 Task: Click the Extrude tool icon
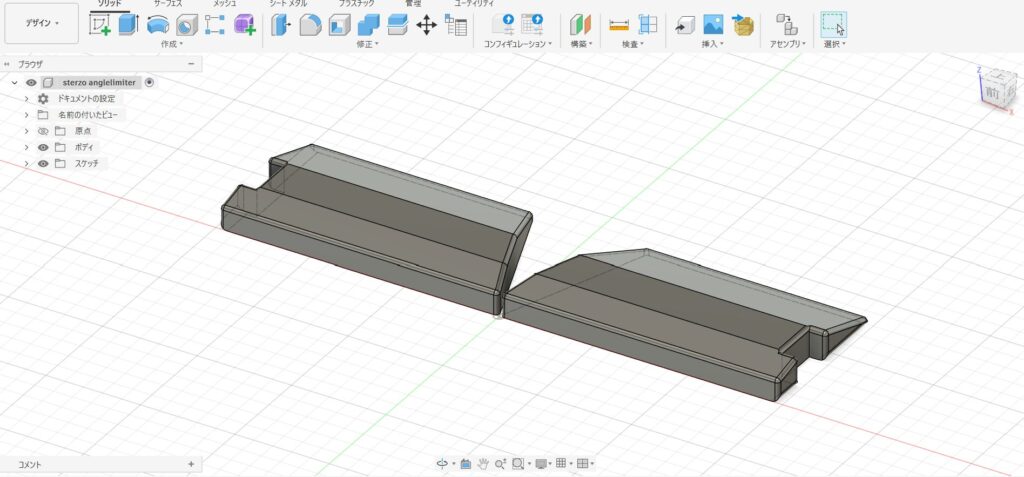129,25
